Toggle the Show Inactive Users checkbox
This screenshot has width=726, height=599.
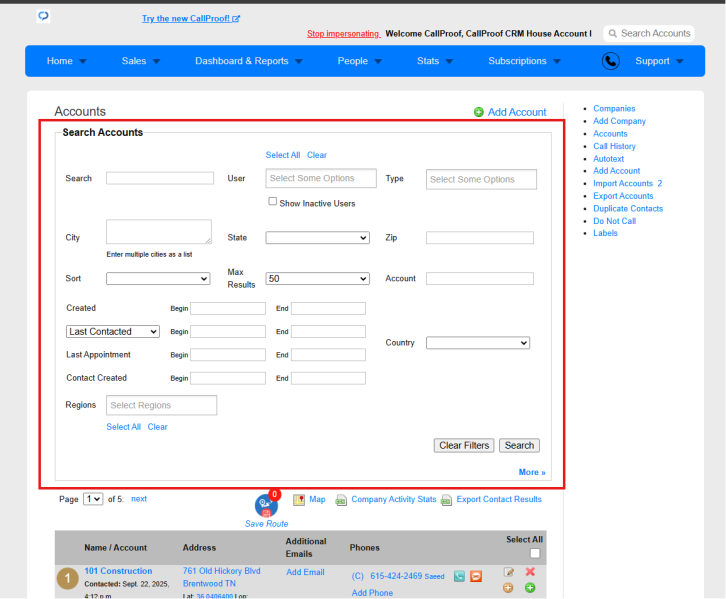click(x=273, y=201)
